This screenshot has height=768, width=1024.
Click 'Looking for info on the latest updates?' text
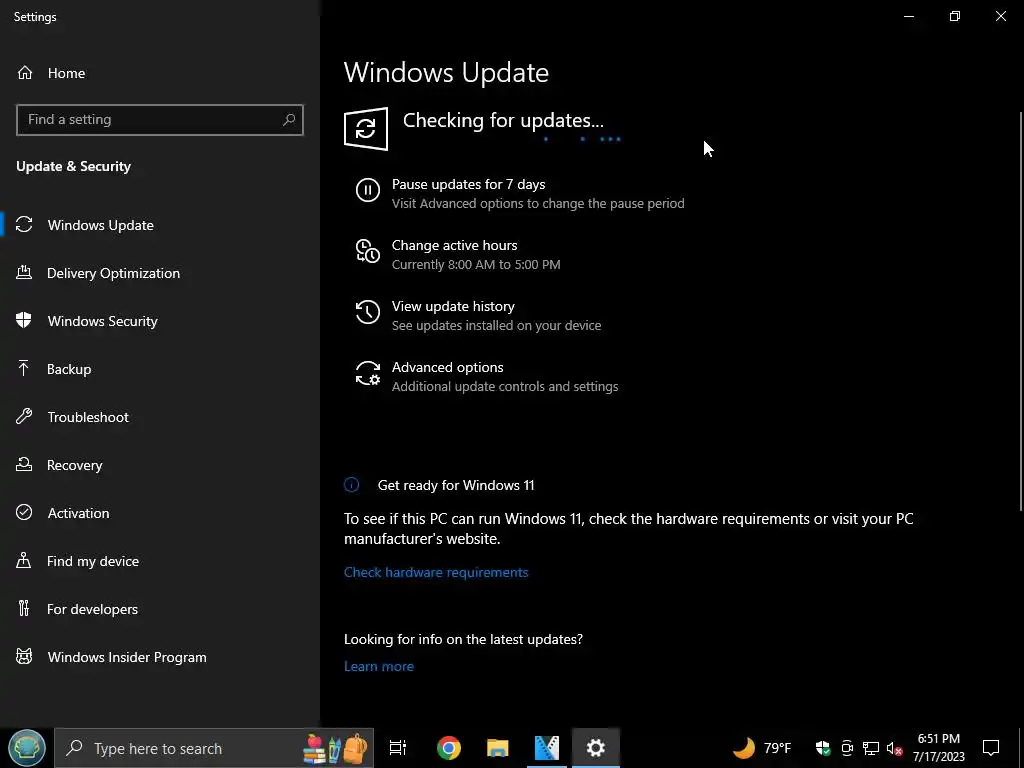pyautogui.click(x=464, y=639)
